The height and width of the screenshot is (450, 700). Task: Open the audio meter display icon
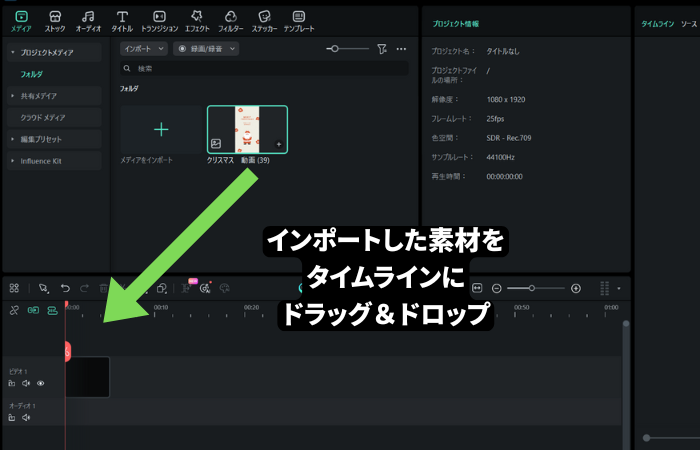(x=604, y=288)
